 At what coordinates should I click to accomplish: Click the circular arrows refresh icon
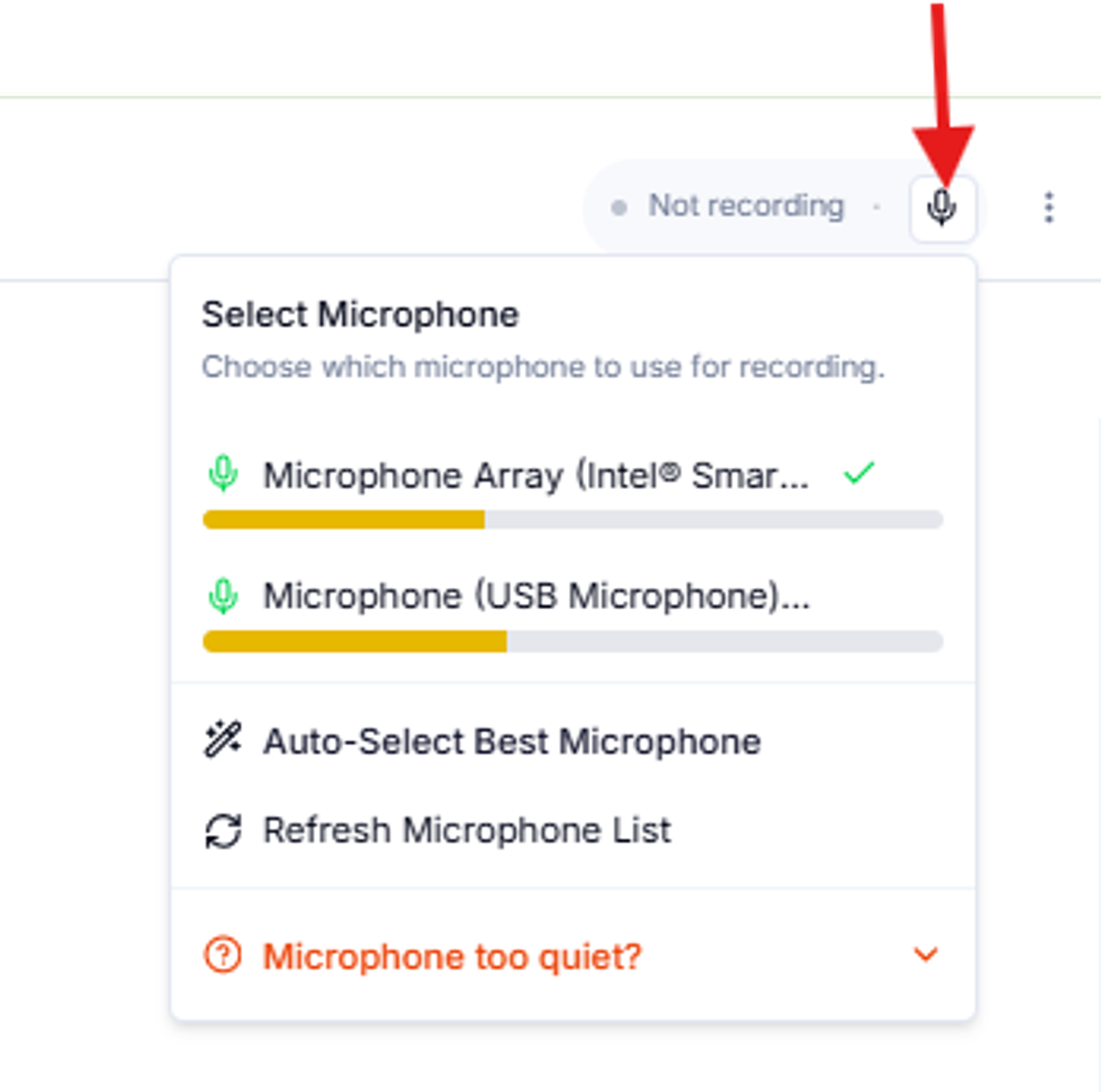pos(223,830)
